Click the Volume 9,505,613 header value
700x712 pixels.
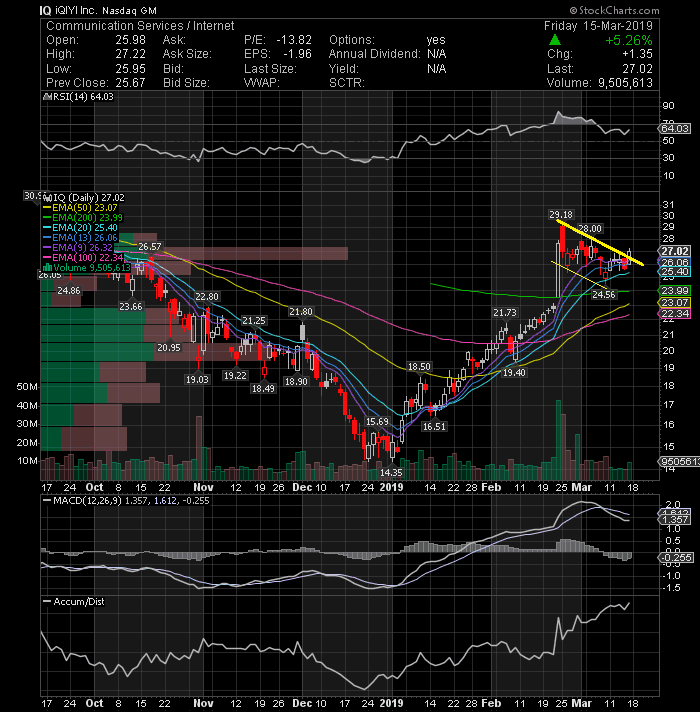click(x=626, y=83)
